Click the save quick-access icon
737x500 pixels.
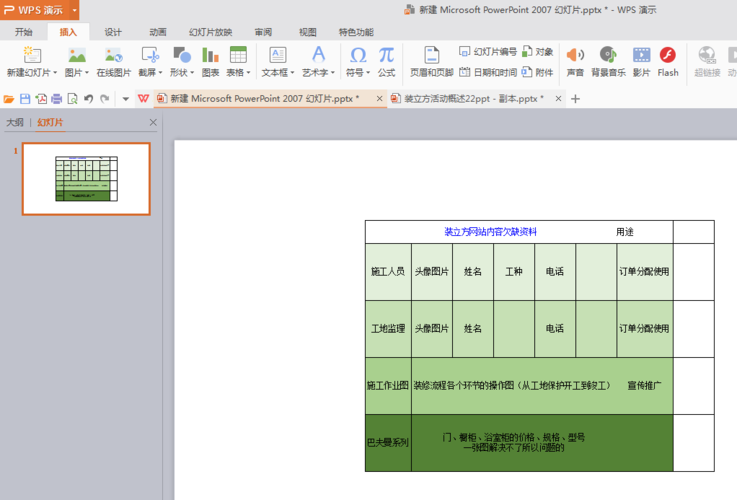(25, 99)
